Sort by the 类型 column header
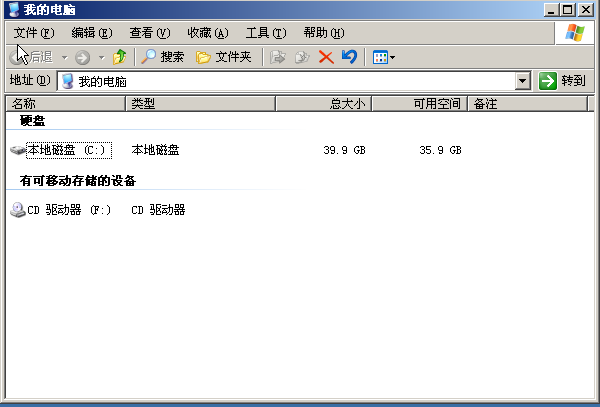Viewport: 600px width, 407px height. click(x=201, y=104)
